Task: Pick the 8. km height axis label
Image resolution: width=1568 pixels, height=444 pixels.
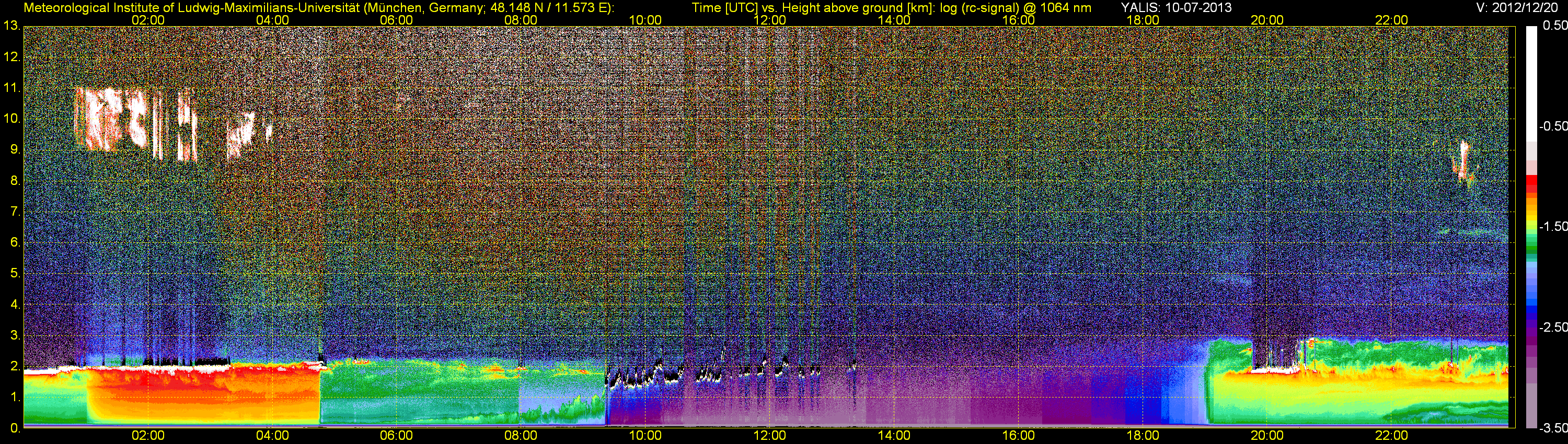Action: pos(15,181)
